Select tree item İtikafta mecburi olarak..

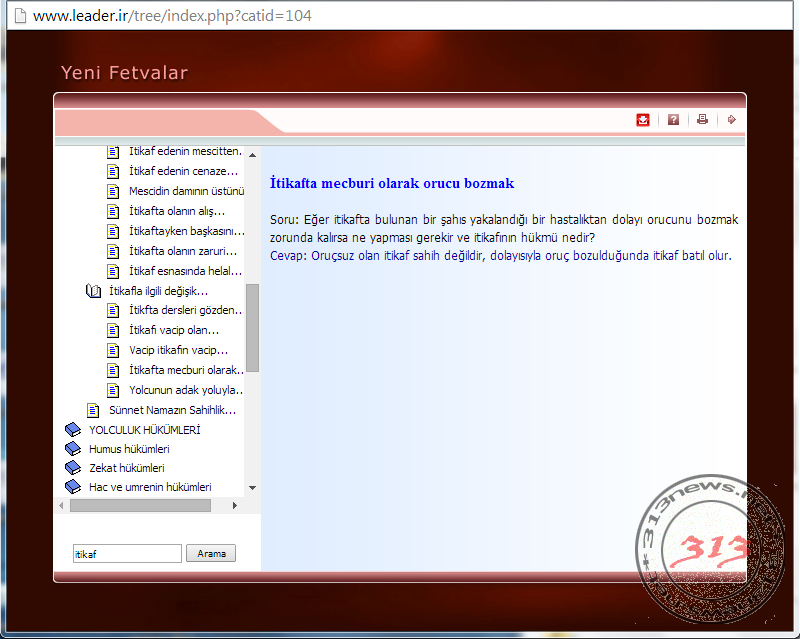pyautogui.click(x=186, y=370)
